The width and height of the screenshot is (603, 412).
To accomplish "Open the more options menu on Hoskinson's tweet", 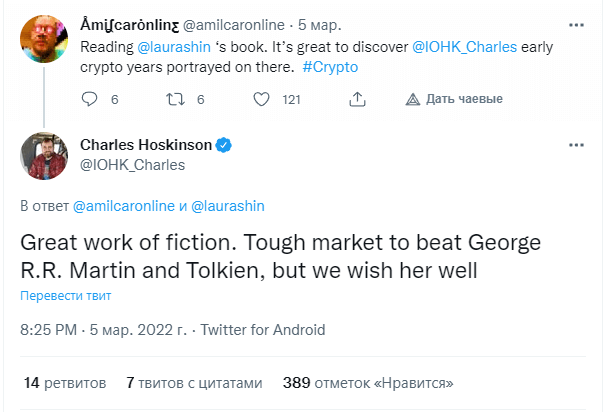I will click(576, 145).
